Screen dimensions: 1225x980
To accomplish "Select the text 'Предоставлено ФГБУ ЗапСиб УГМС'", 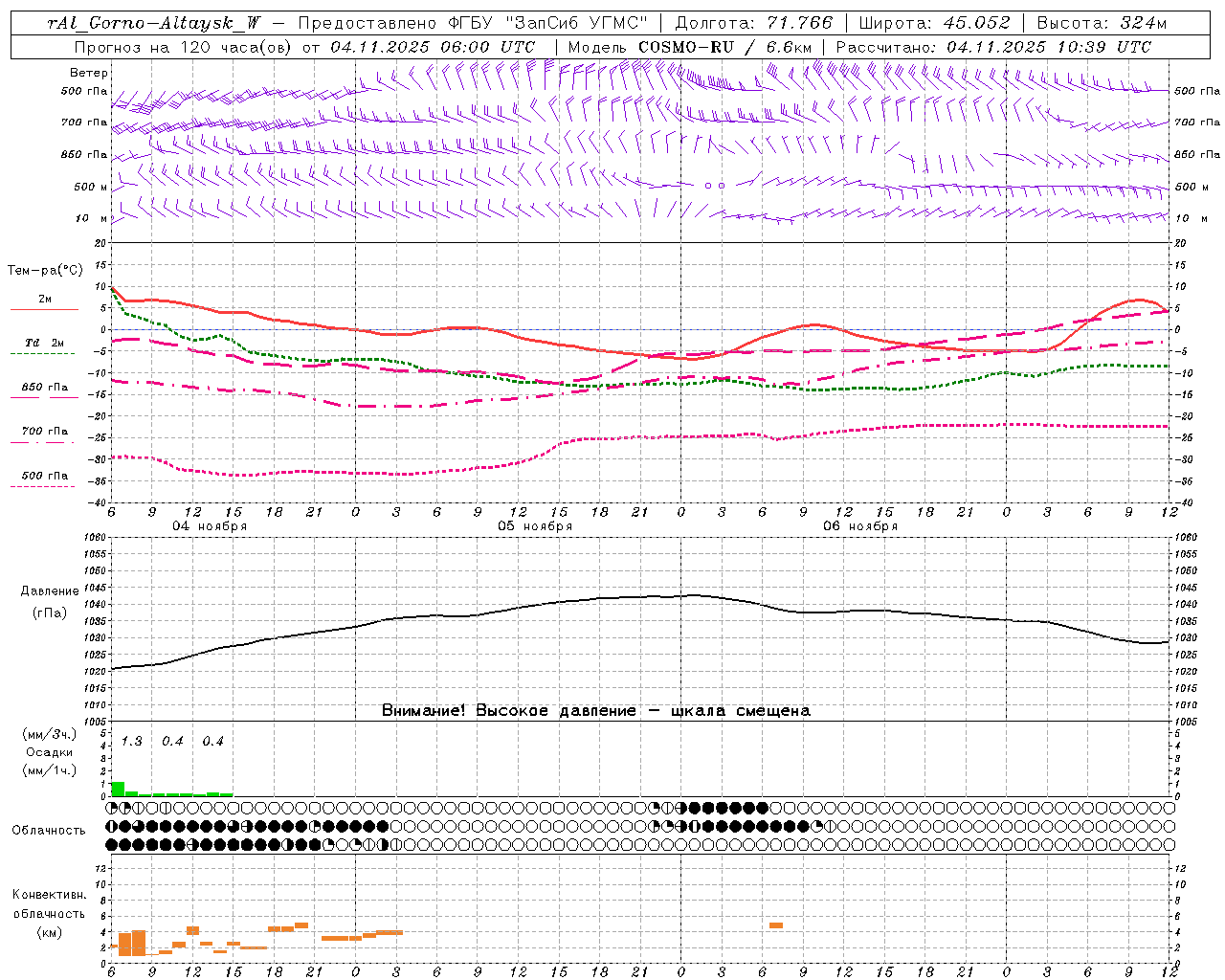I will (x=473, y=23).
